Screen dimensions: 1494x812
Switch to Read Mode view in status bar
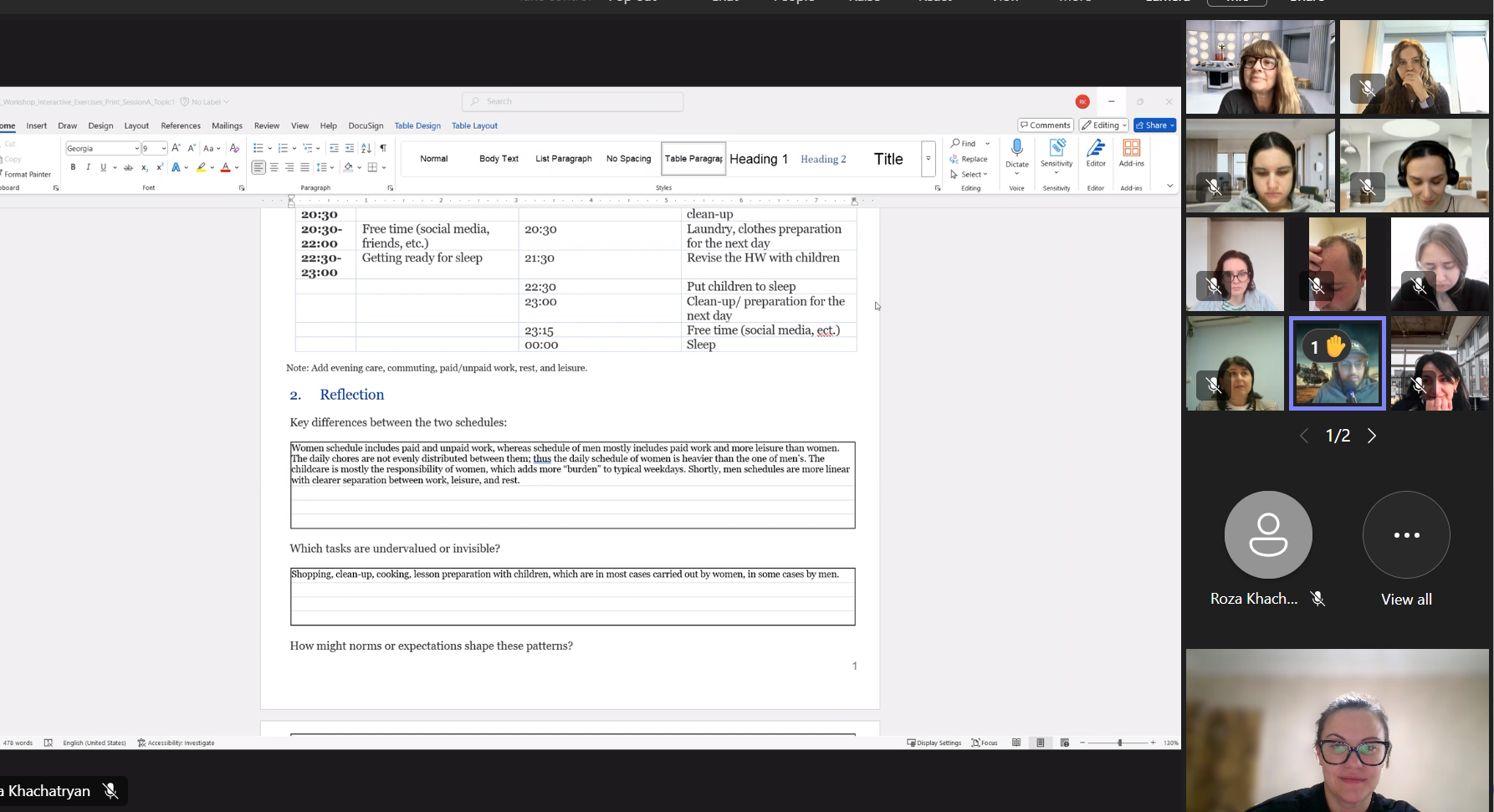(1016, 743)
